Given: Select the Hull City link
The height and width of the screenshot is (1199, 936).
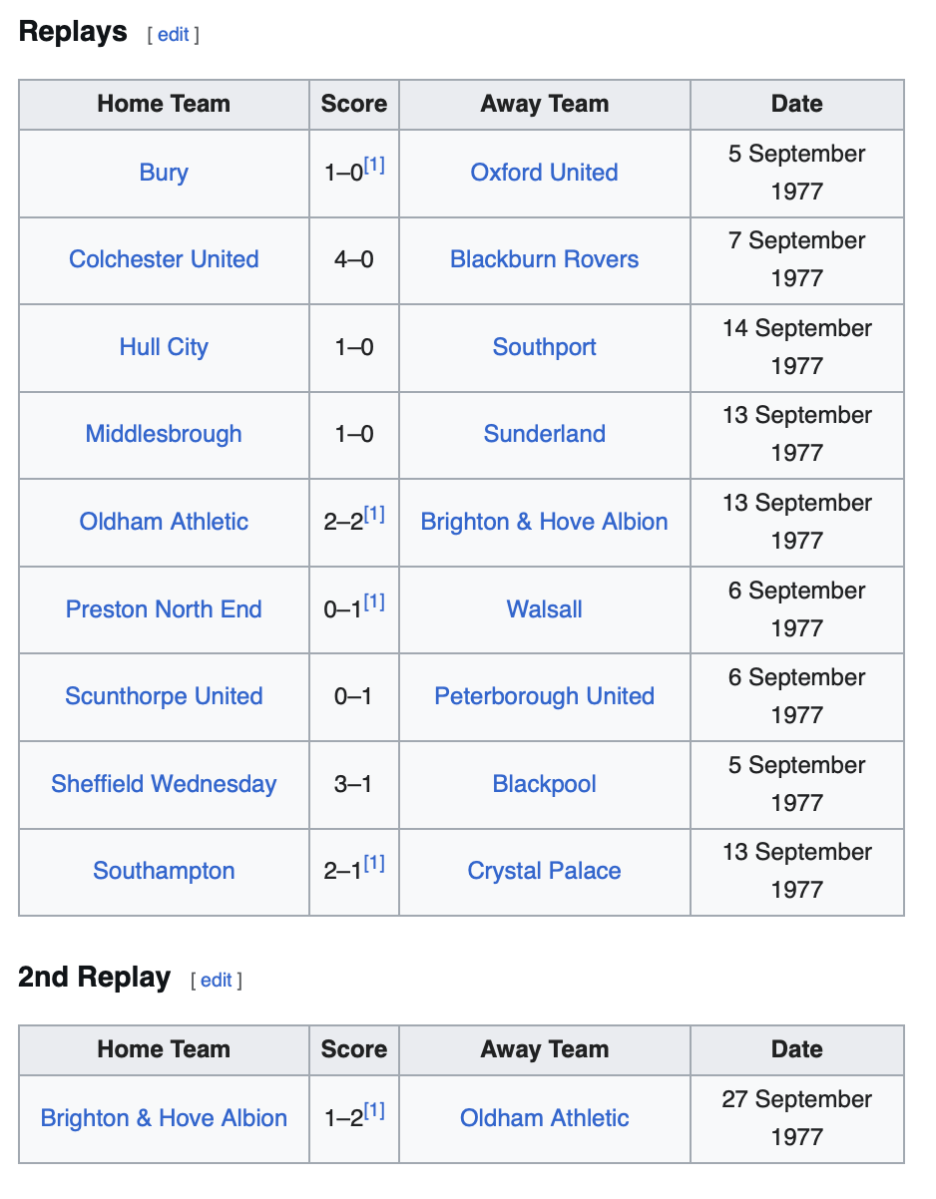Looking at the screenshot, I should pyautogui.click(x=163, y=348).
